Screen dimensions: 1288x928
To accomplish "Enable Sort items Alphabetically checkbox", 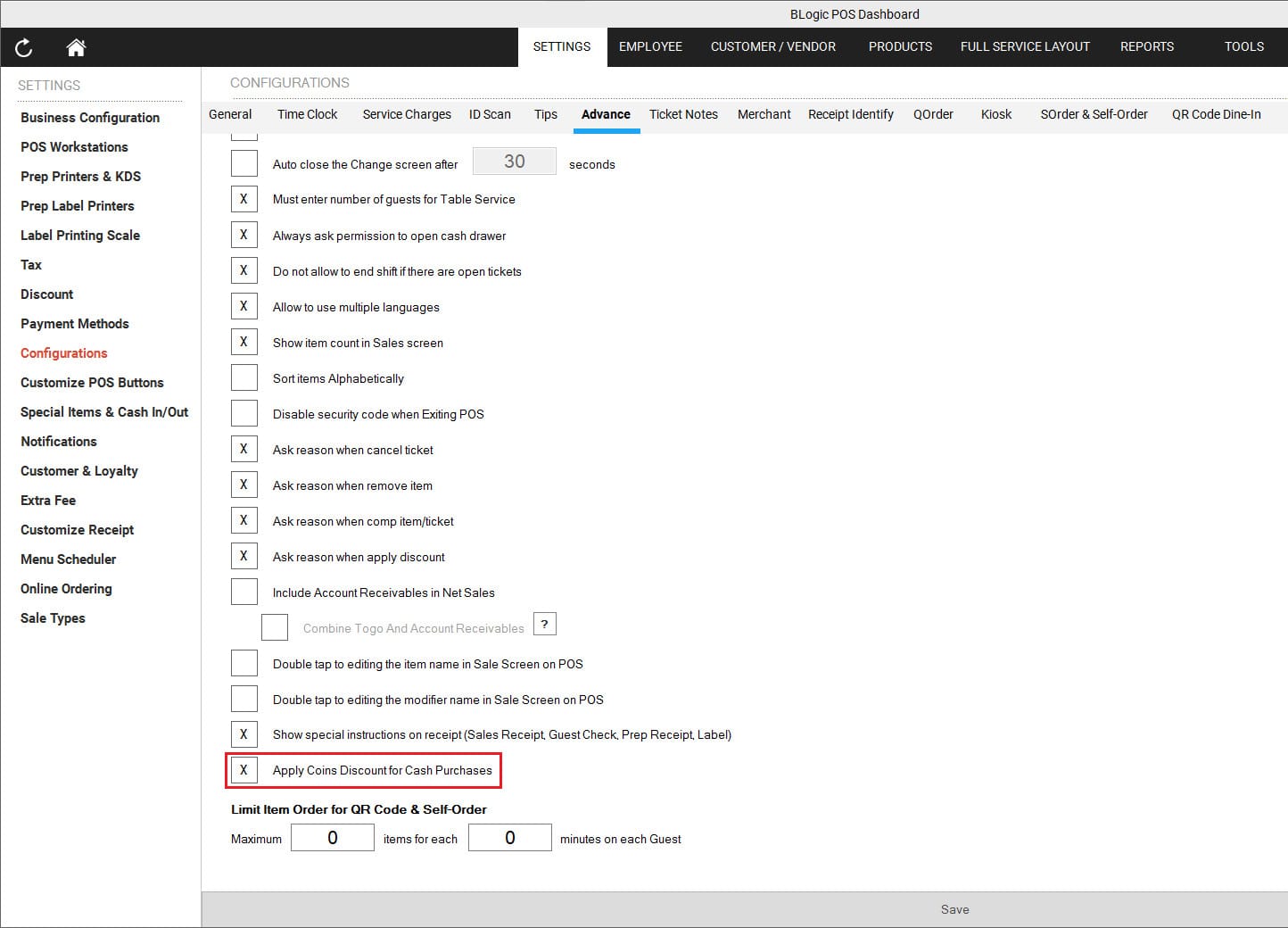I will coord(244,377).
